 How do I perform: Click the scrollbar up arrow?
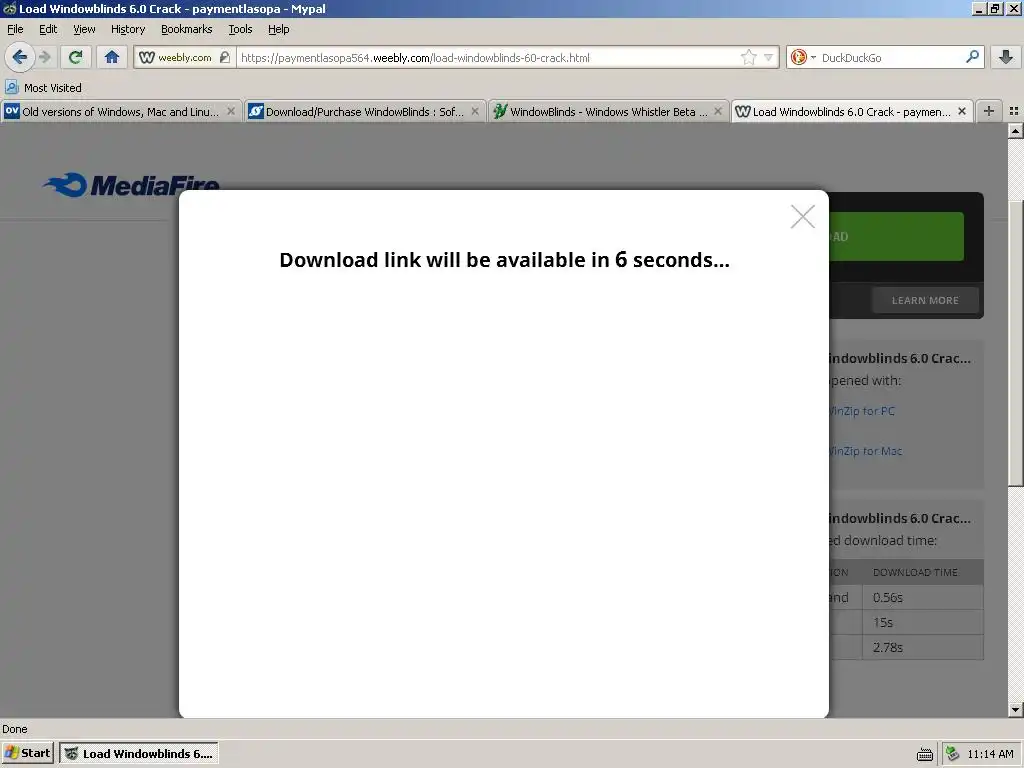1015,131
